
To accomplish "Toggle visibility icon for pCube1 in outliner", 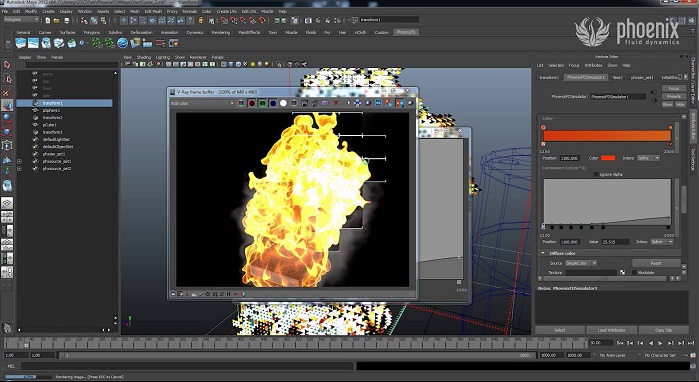I will click(x=35, y=125).
